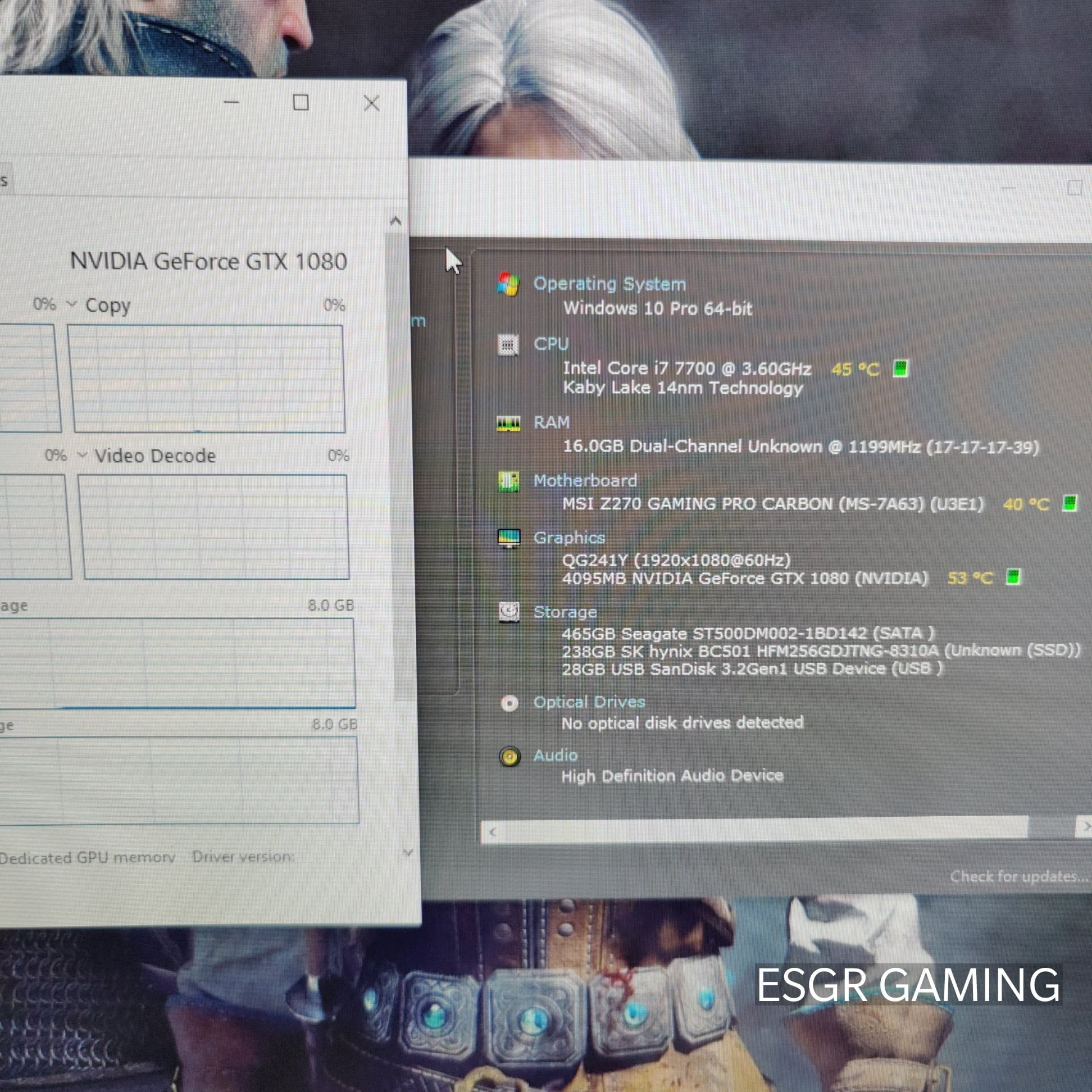Click the QG241Y (1920x1080@60Hz) monitor line
The image size is (1092, 1092).
676,560
